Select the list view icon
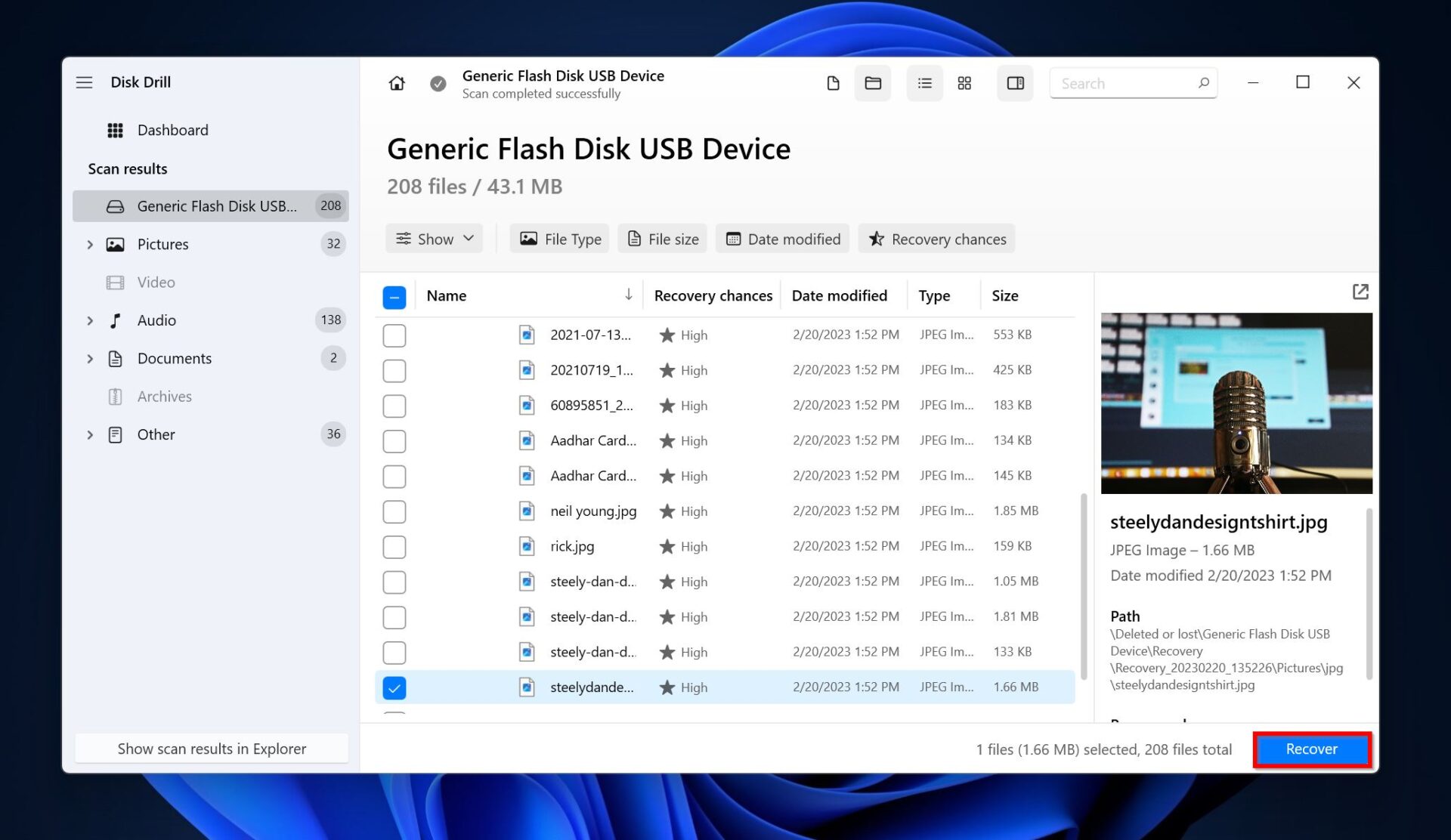1451x840 pixels. pos(924,83)
